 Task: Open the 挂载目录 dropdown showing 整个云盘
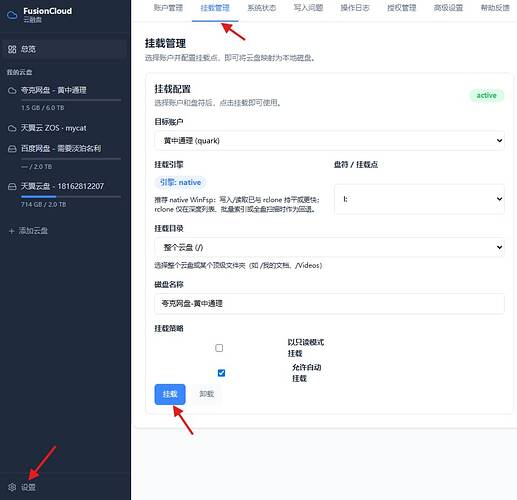coord(329,247)
